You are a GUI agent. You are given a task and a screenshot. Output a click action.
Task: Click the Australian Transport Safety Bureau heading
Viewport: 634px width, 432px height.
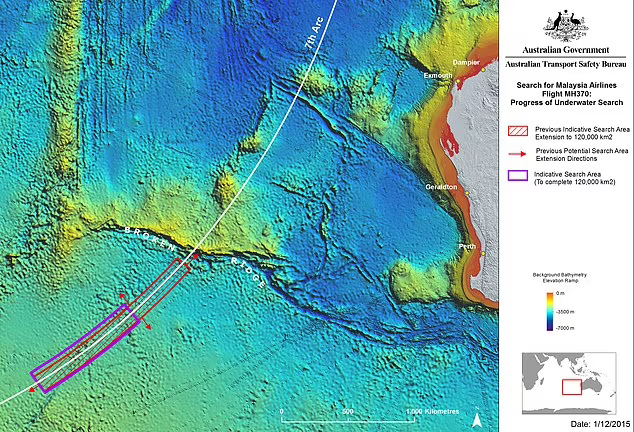567,62
